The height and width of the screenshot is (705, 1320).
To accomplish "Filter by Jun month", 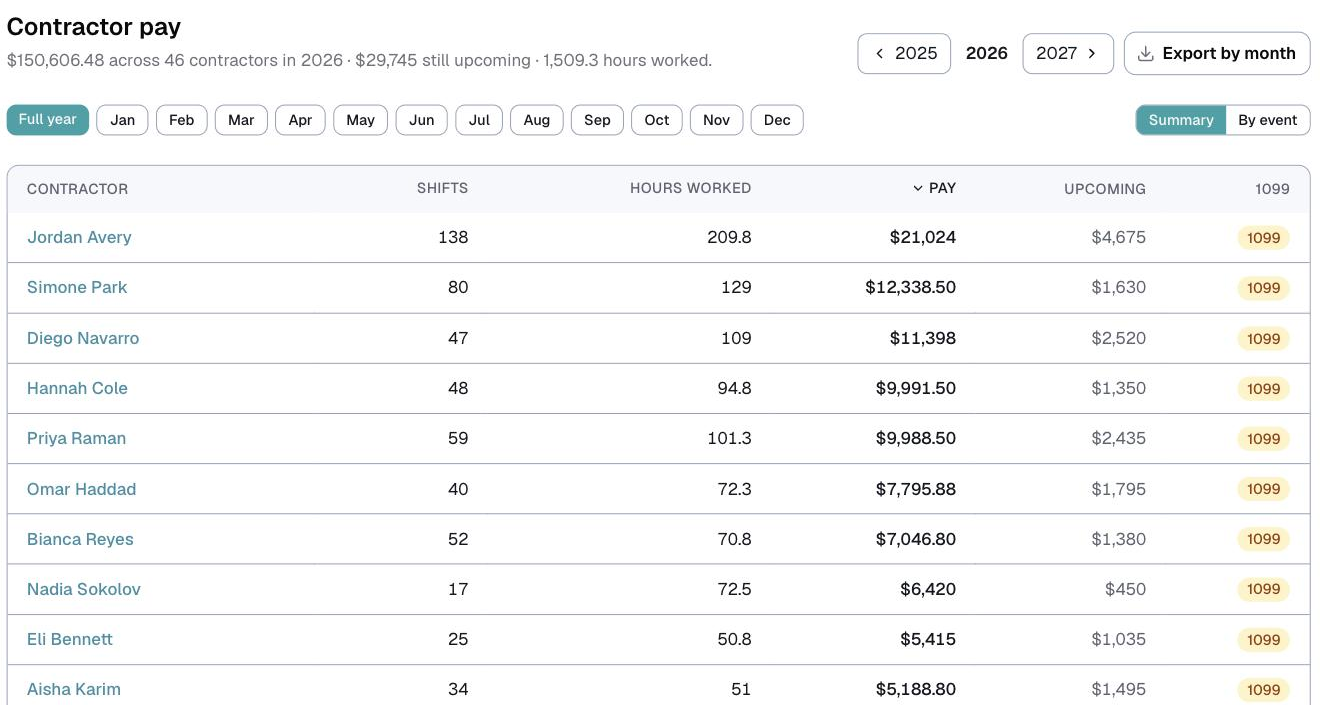I will [422, 120].
